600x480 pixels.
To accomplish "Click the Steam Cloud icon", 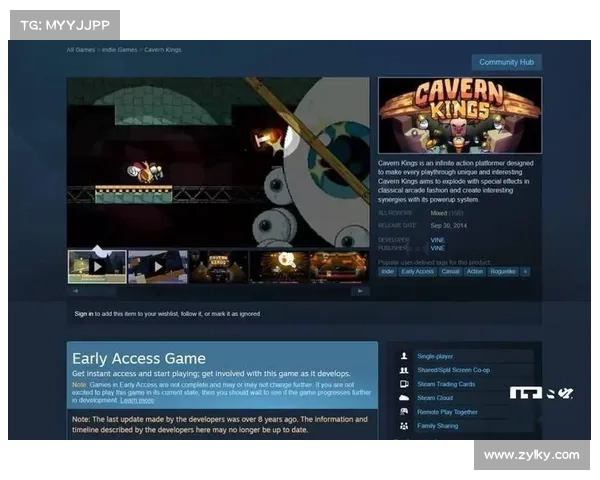I will (404, 398).
